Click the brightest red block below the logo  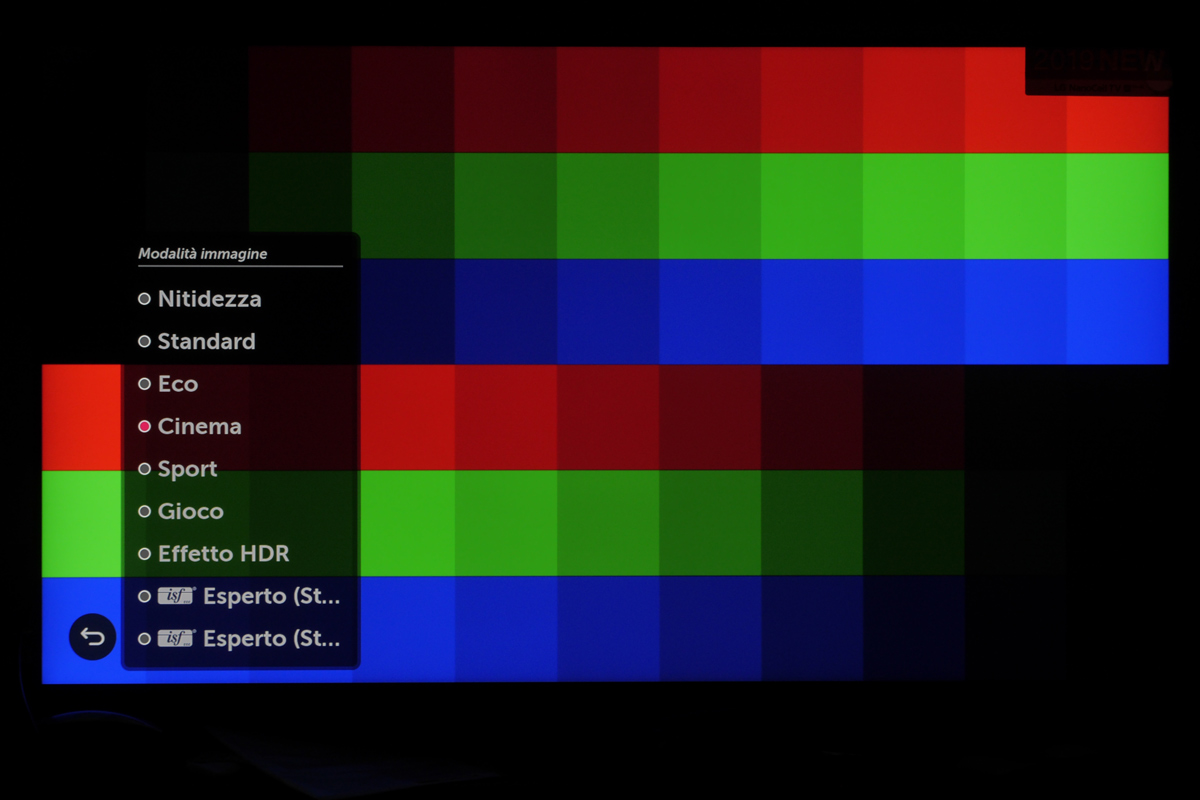[1117, 124]
